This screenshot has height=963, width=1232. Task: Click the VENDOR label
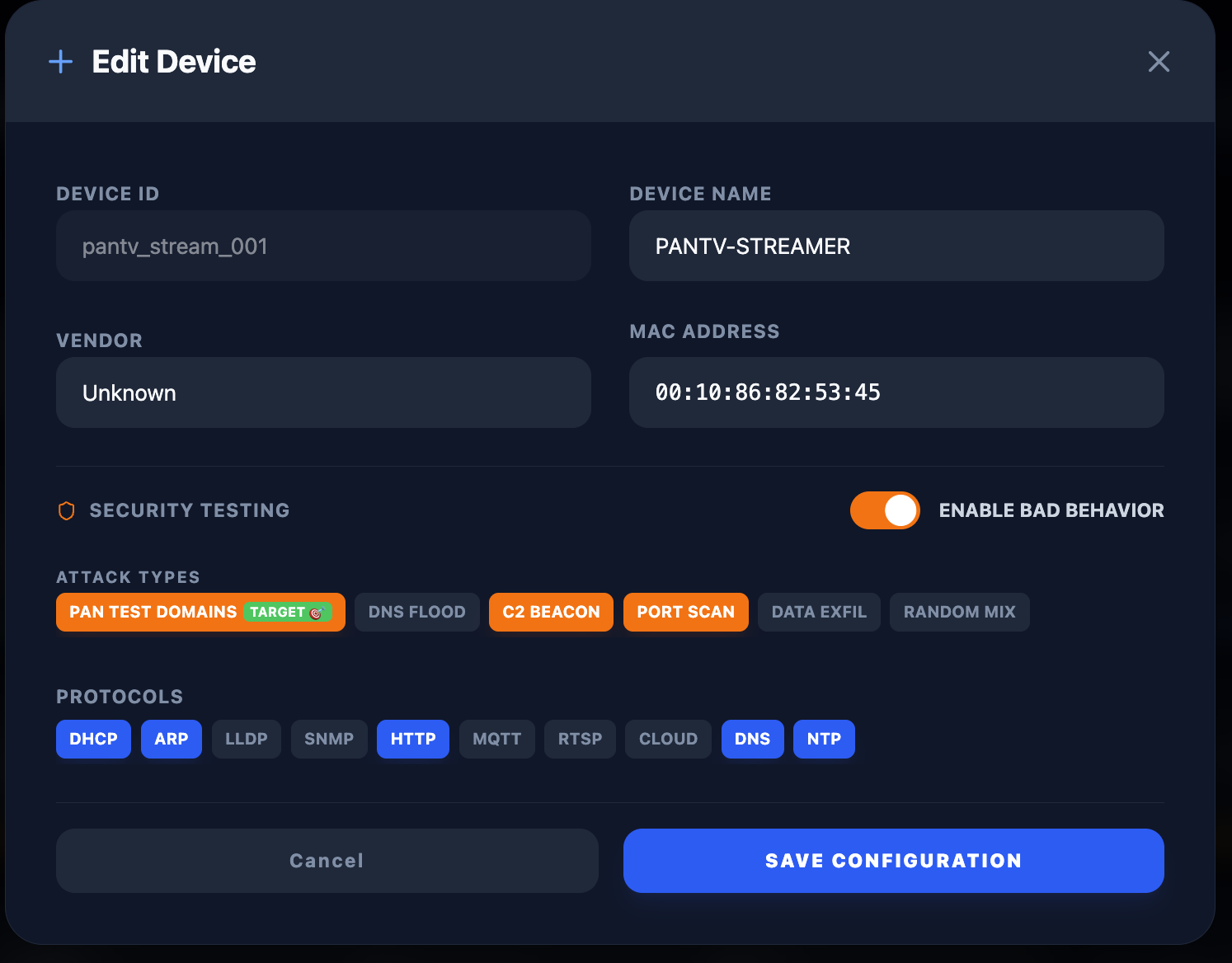pyautogui.click(x=99, y=341)
